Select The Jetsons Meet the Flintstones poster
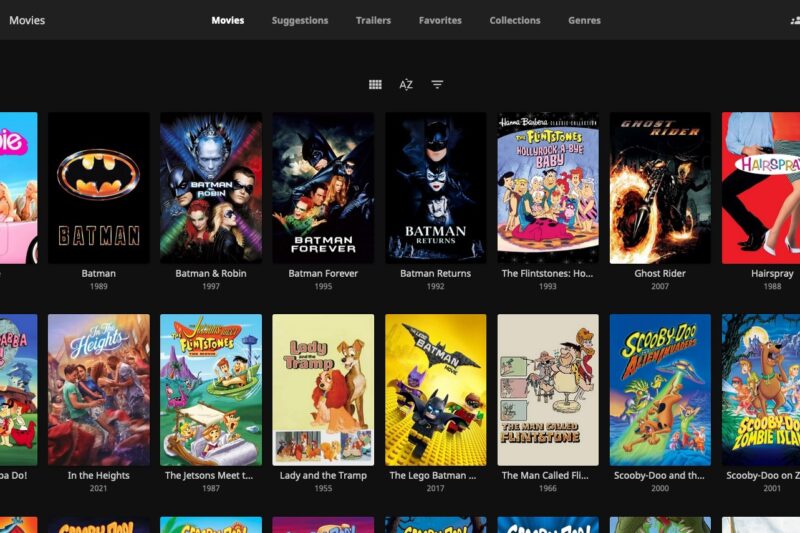Image resolution: width=800 pixels, height=533 pixels. pyautogui.click(x=211, y=390)
